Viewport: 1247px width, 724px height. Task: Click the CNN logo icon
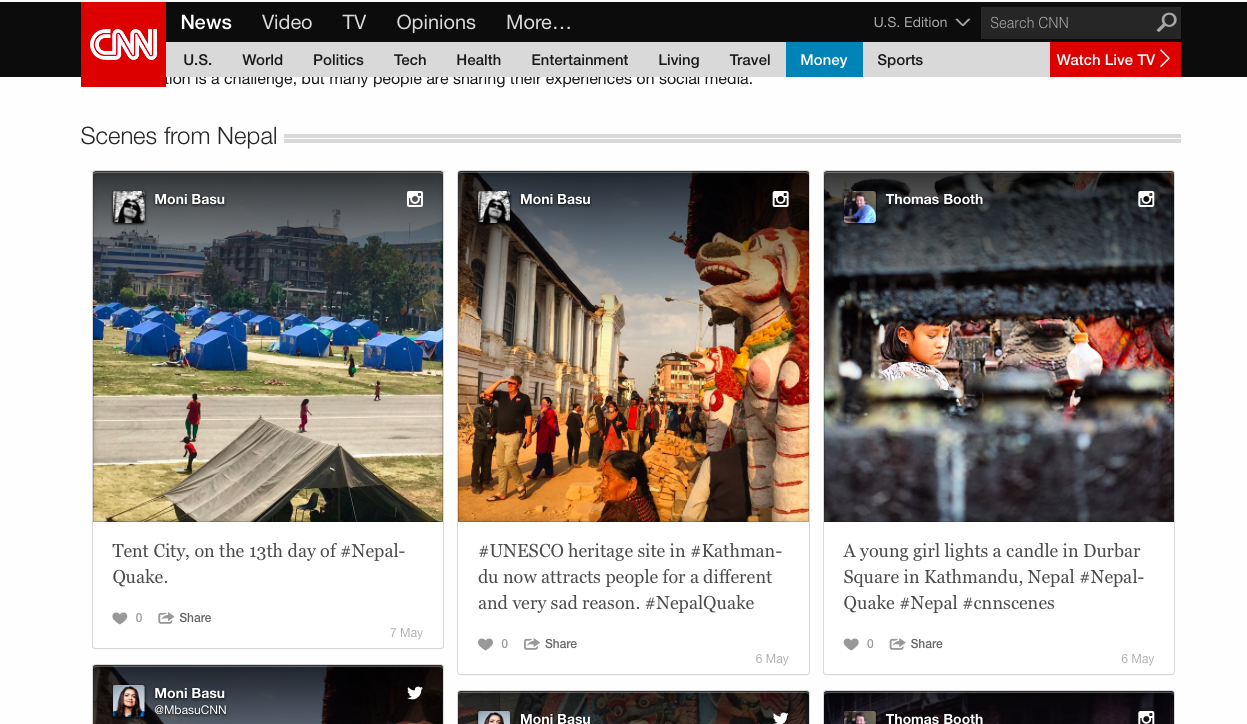tap(123, 44)
